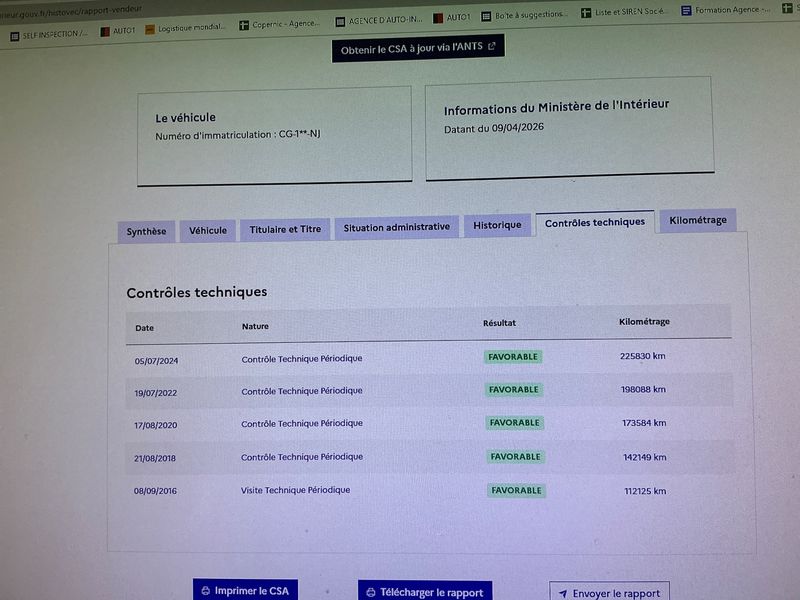
Task: Open the Titulaire et Titre tab
Action: click(285, 230)
